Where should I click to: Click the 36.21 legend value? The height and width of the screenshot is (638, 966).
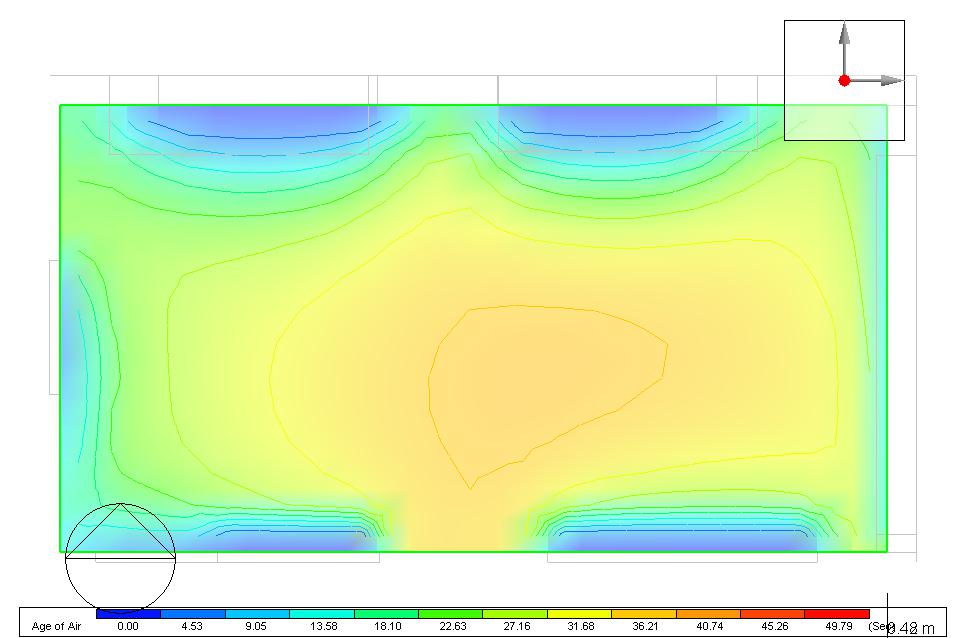[x=645, y=626]
